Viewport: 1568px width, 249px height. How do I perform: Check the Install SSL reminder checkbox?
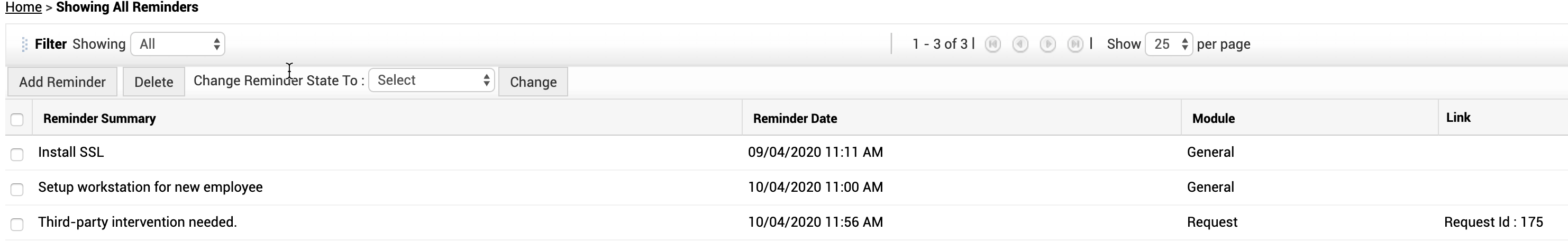17,154
